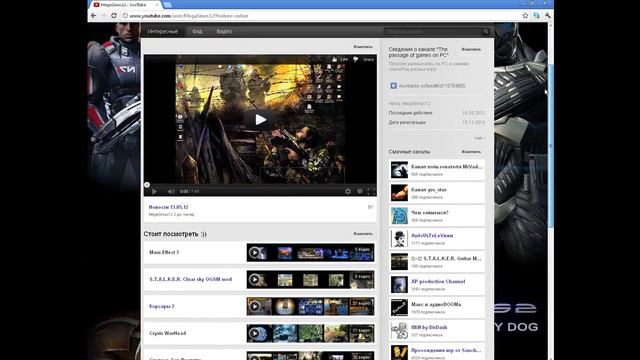Image resolution: width=640 pixels, height=360 pixels.
Task: Open the Mass Effect 3 playlist title
Action: 164,252
